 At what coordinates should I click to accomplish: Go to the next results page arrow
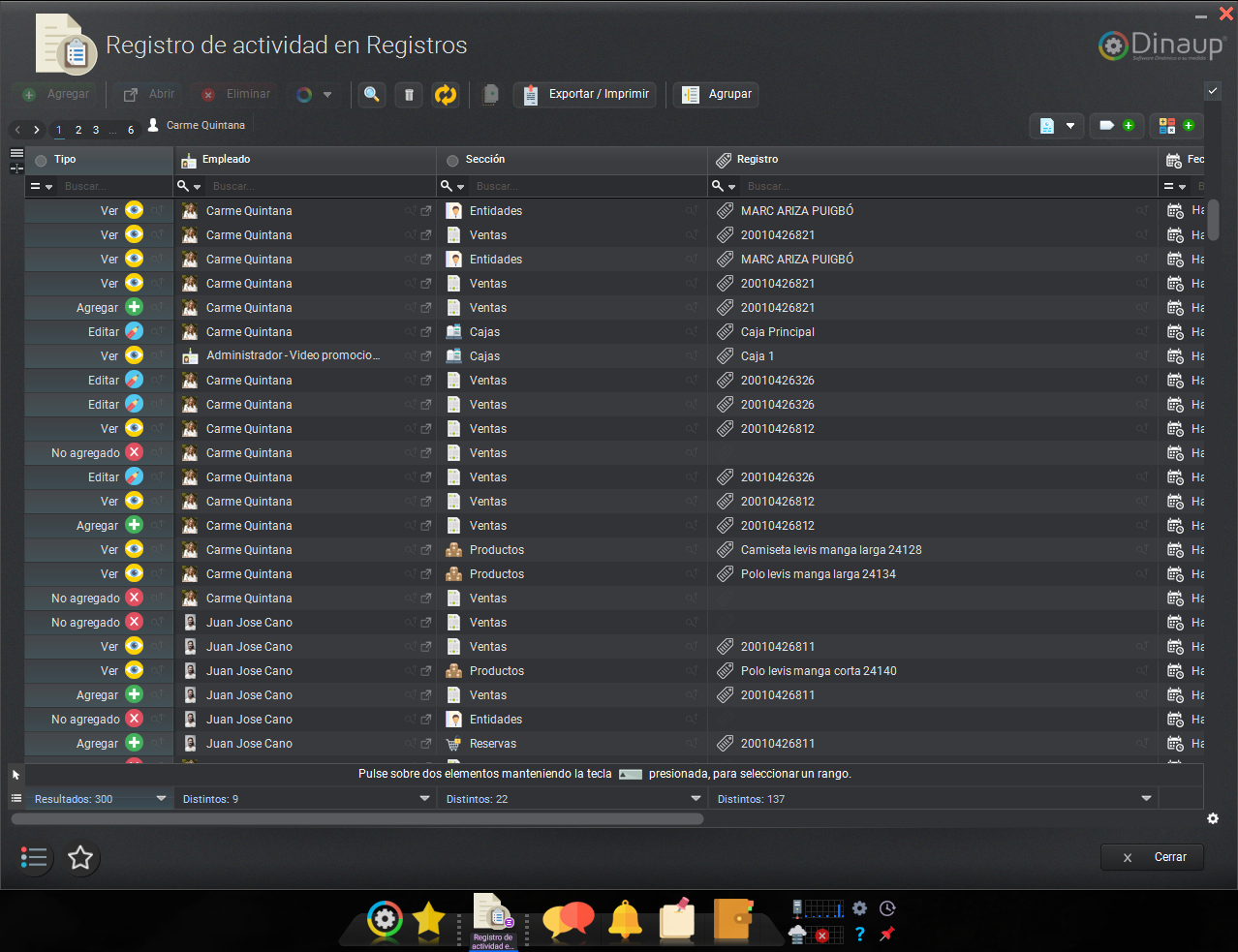(37, 130)
